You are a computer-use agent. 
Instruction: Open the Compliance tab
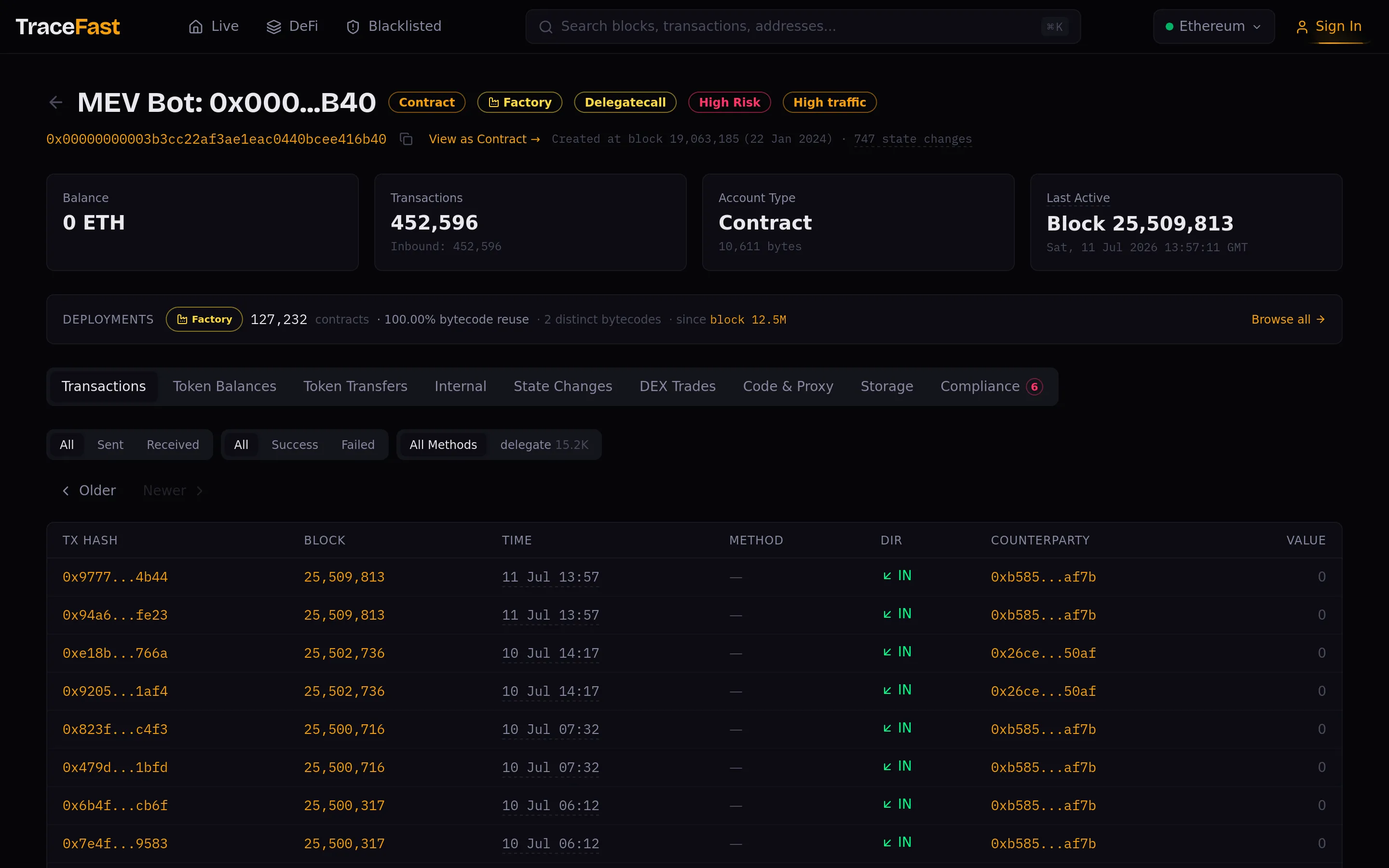pos(991,386)
